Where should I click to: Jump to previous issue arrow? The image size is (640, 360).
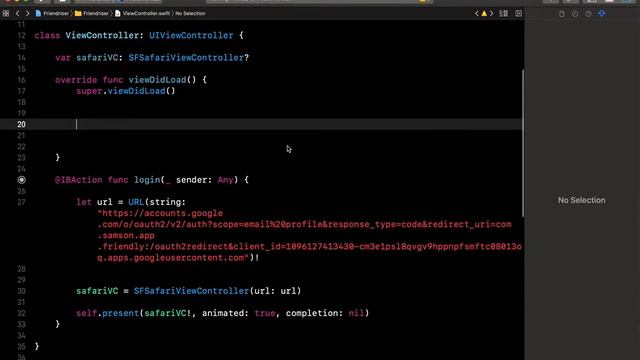(476, 13)
